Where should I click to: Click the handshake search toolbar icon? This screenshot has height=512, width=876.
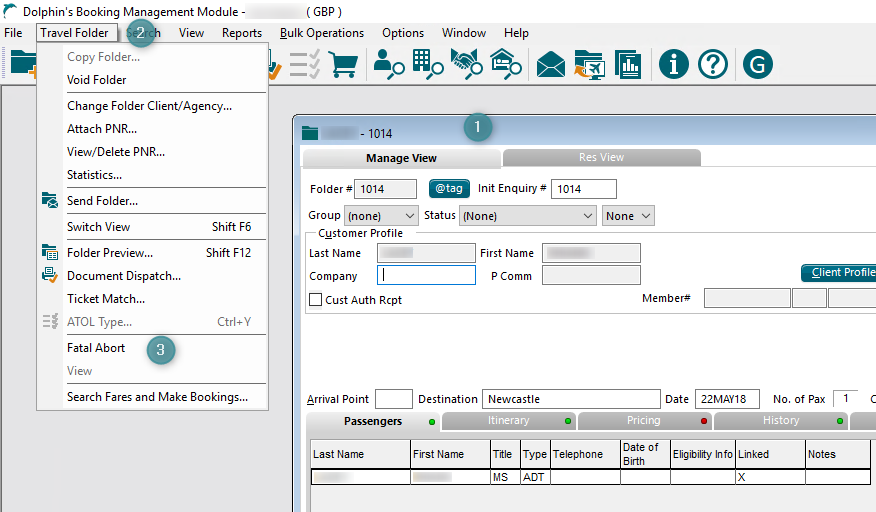coord(467,64)
